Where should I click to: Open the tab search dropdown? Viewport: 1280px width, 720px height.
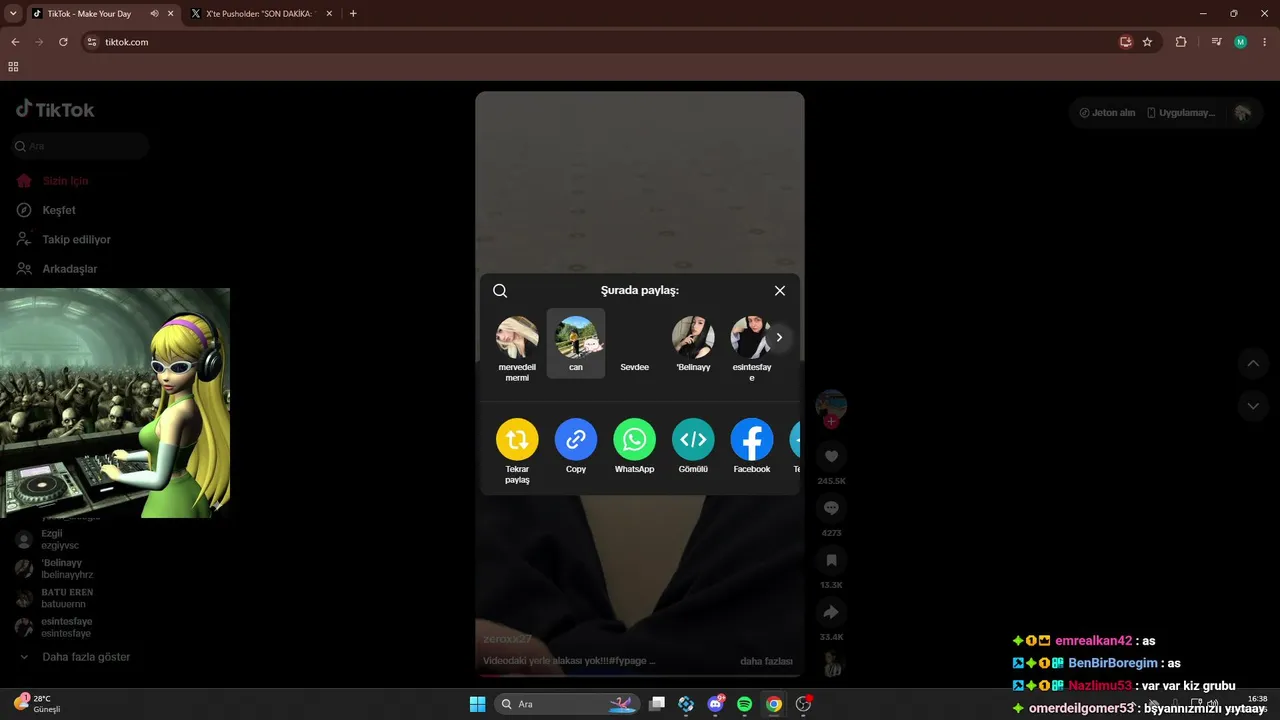pyautogui.click(x=13, y=14)
